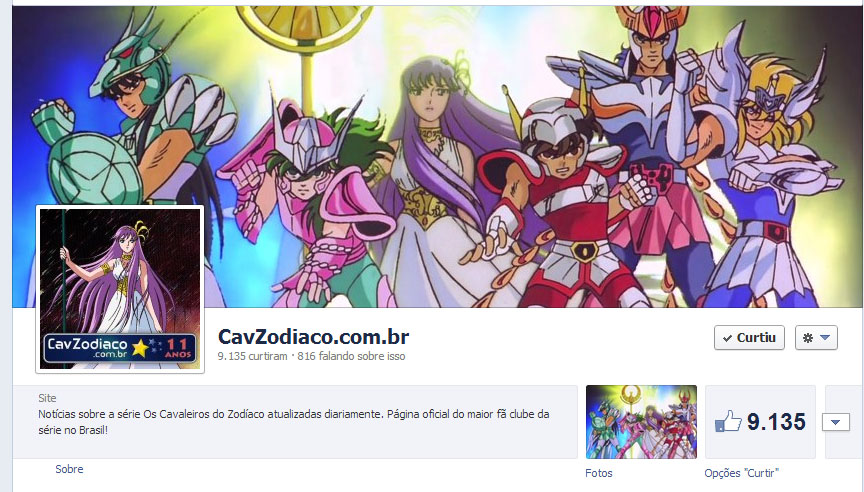
Task: Click the Site description text box
Action: click(295, 422)
